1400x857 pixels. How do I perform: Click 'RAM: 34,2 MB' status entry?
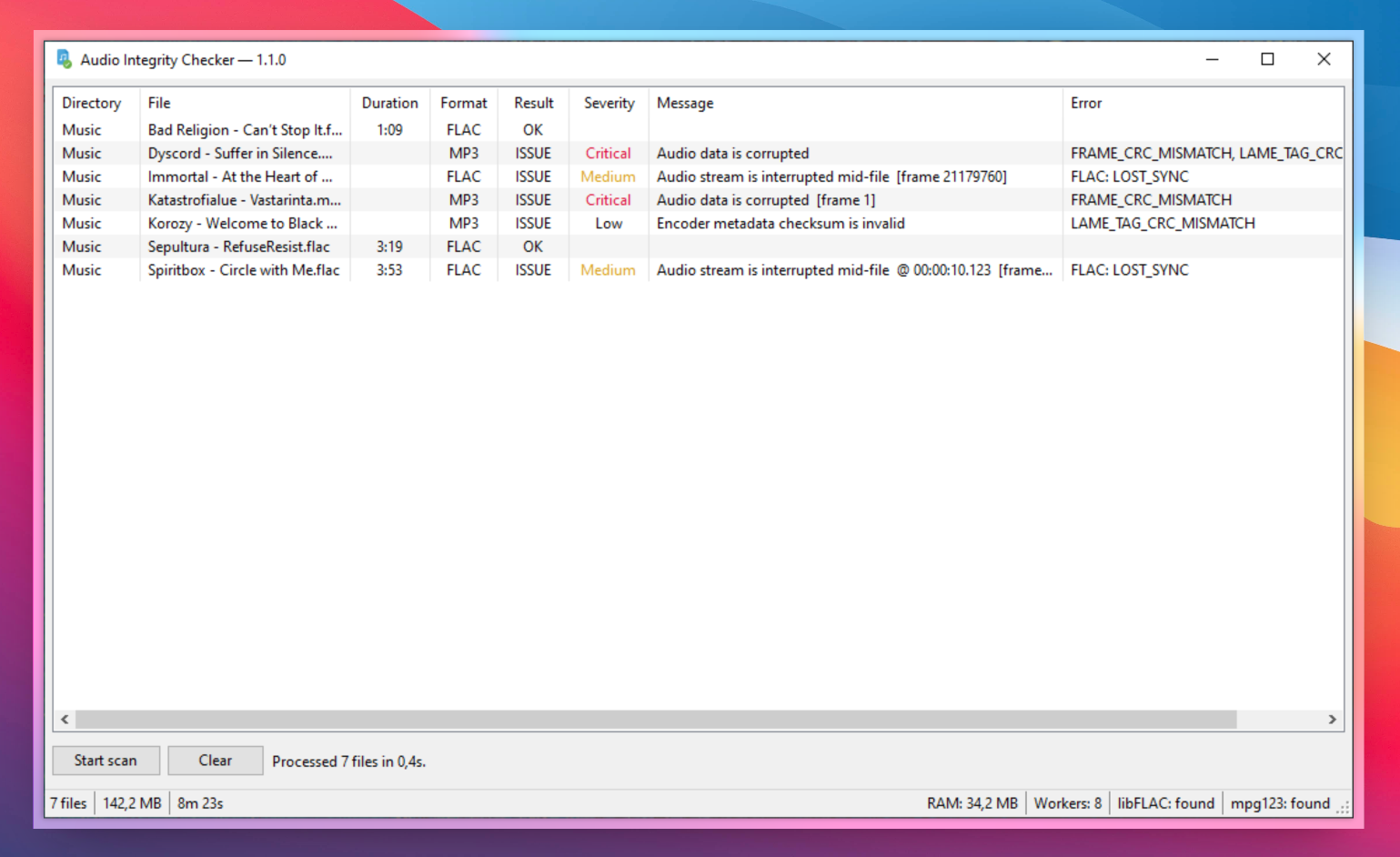[x=972, y=803]
